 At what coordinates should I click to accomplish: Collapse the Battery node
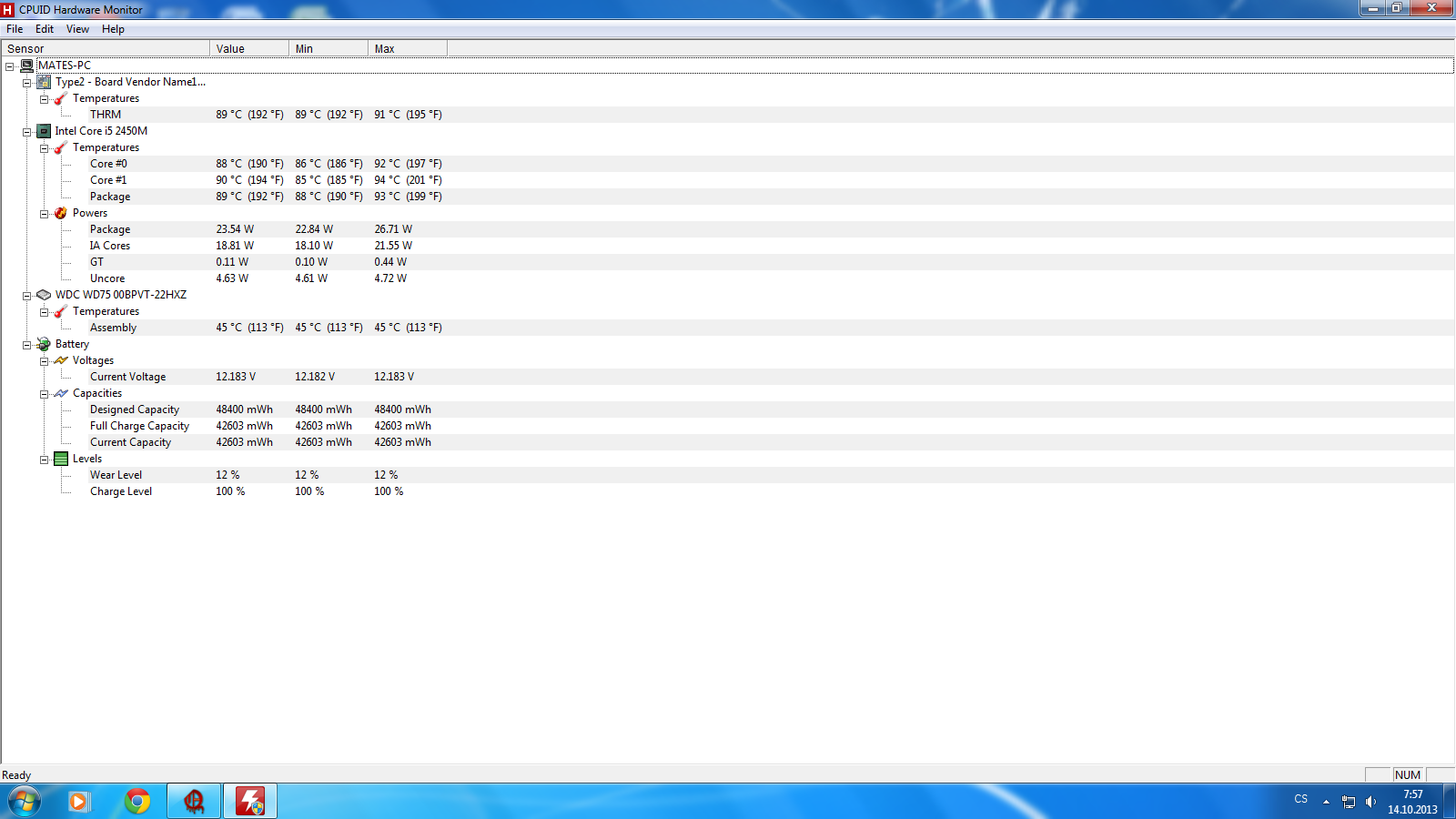click(26, 345)
